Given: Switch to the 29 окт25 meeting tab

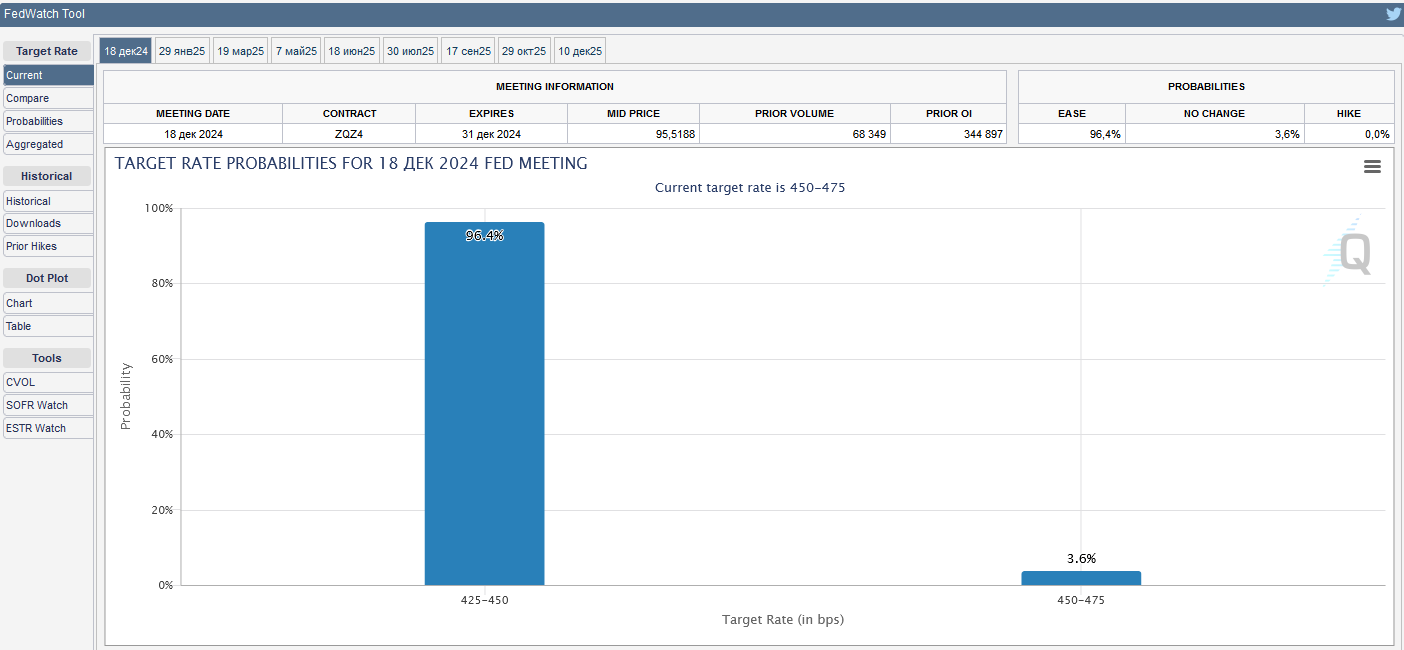Looking at the screenshot, I should point(524,51).
